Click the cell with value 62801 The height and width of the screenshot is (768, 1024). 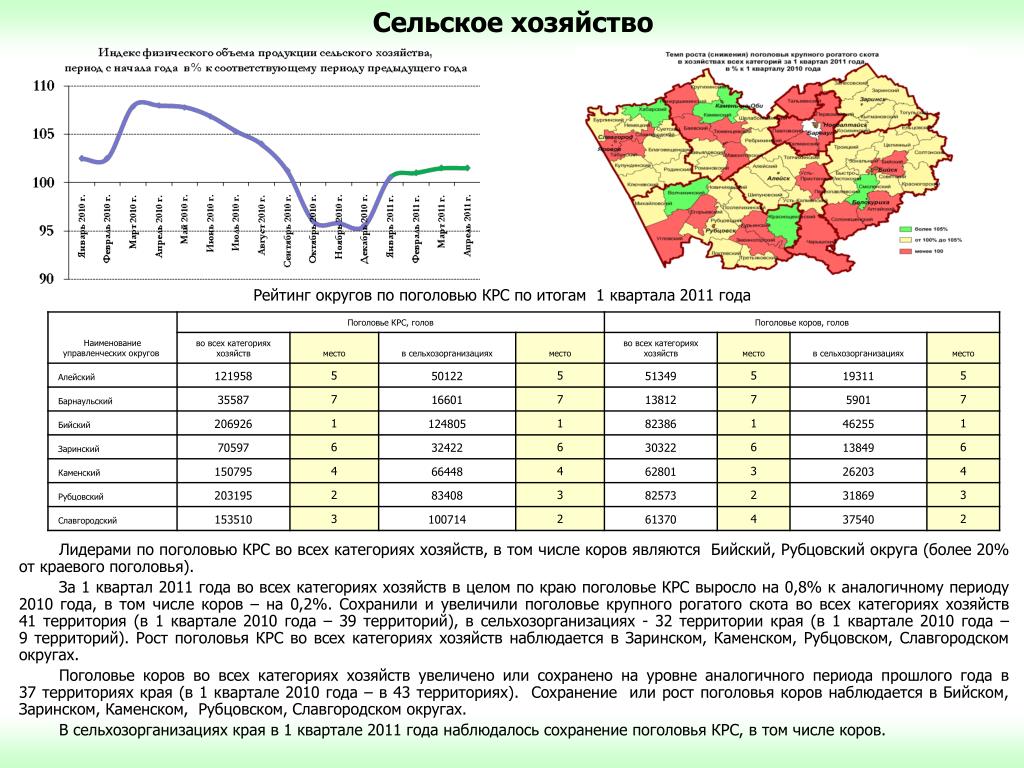[660, 472]
